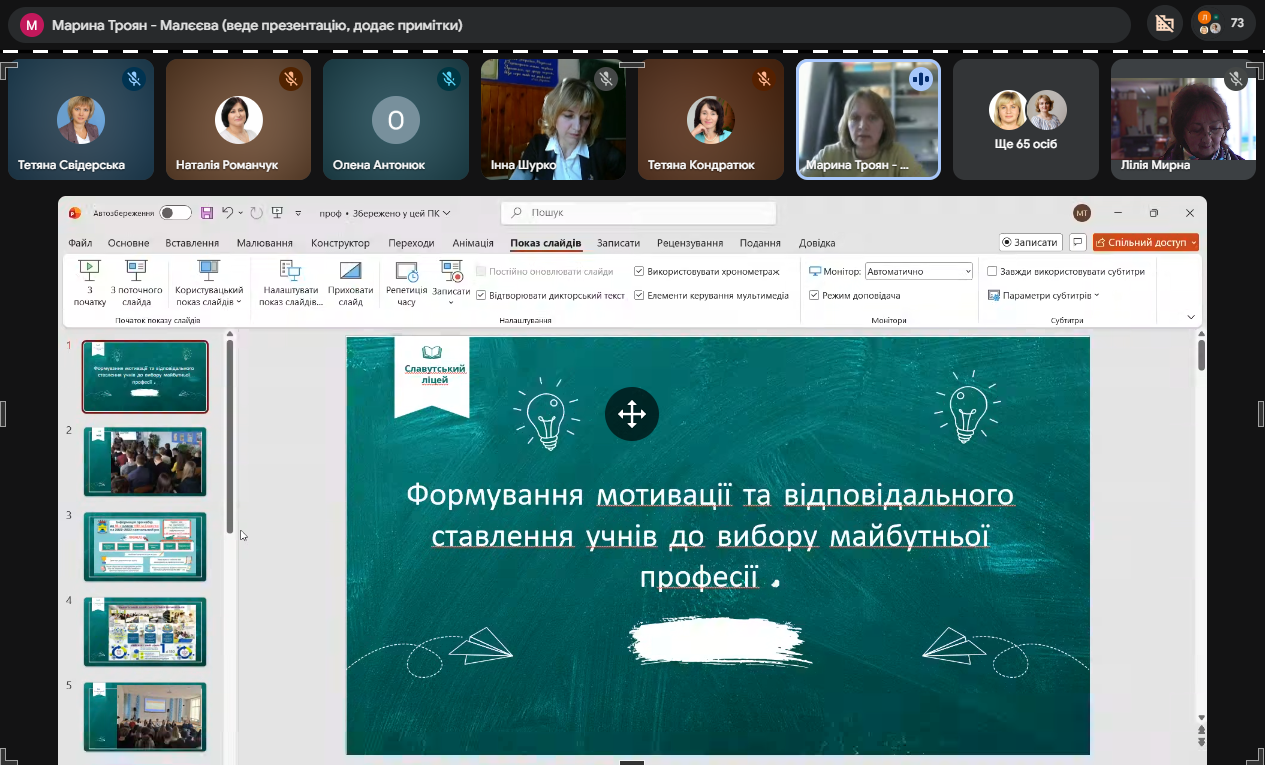Expand Subtitle Settings (Параметри субтитрів)

pos(1044,296)
